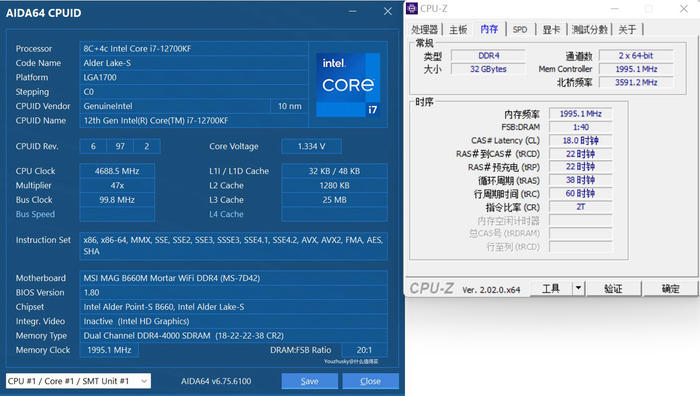Switch to the 主板 tab in CPU-Z
700x396 pixels.
click(458, 29)
